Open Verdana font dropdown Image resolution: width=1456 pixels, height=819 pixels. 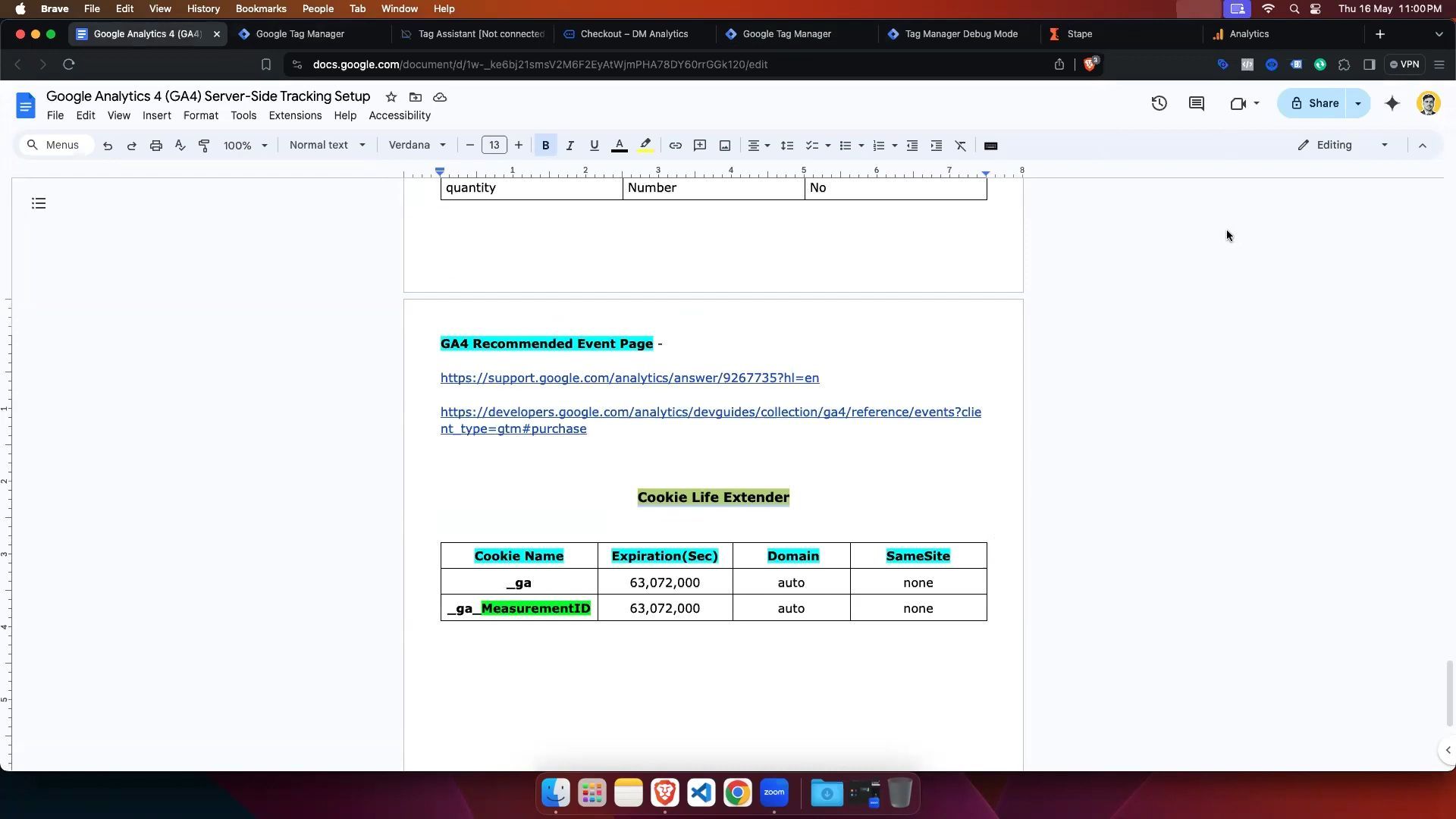417,146
